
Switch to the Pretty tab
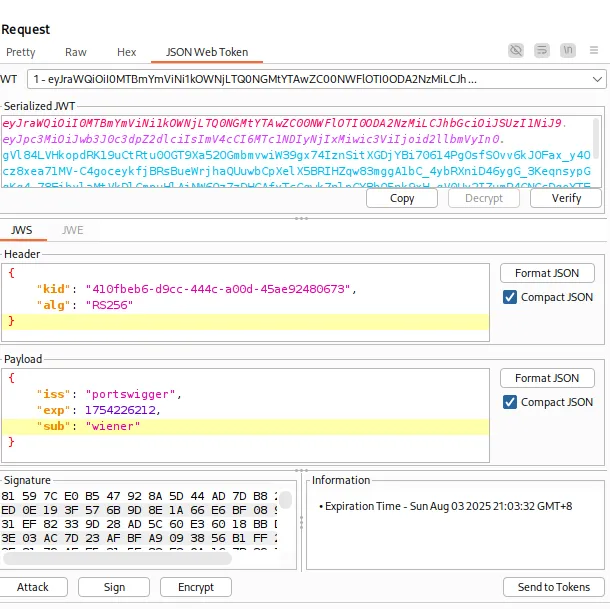point(21,52)
